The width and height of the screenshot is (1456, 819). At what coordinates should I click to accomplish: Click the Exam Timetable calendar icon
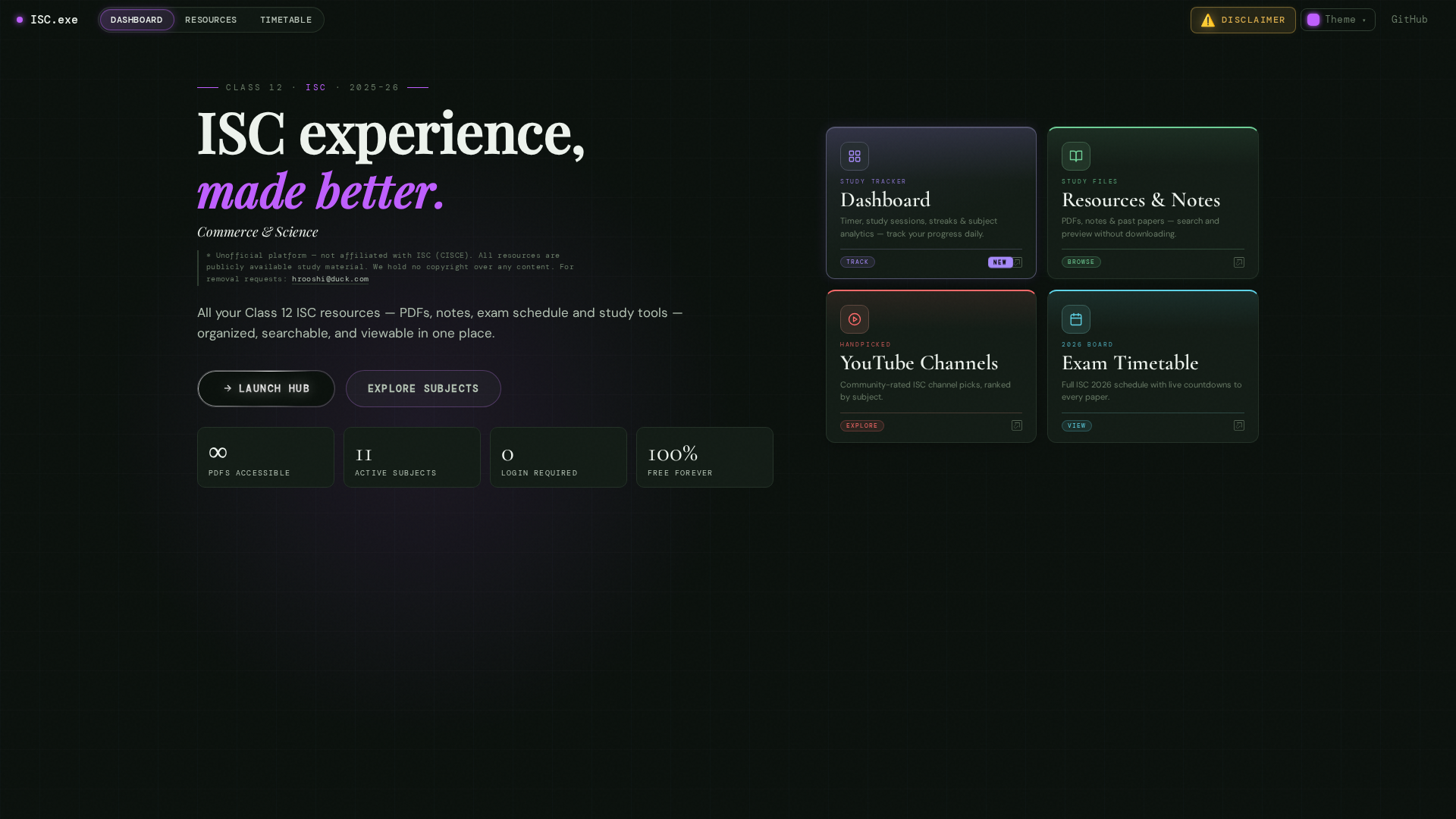[1075, 319]
